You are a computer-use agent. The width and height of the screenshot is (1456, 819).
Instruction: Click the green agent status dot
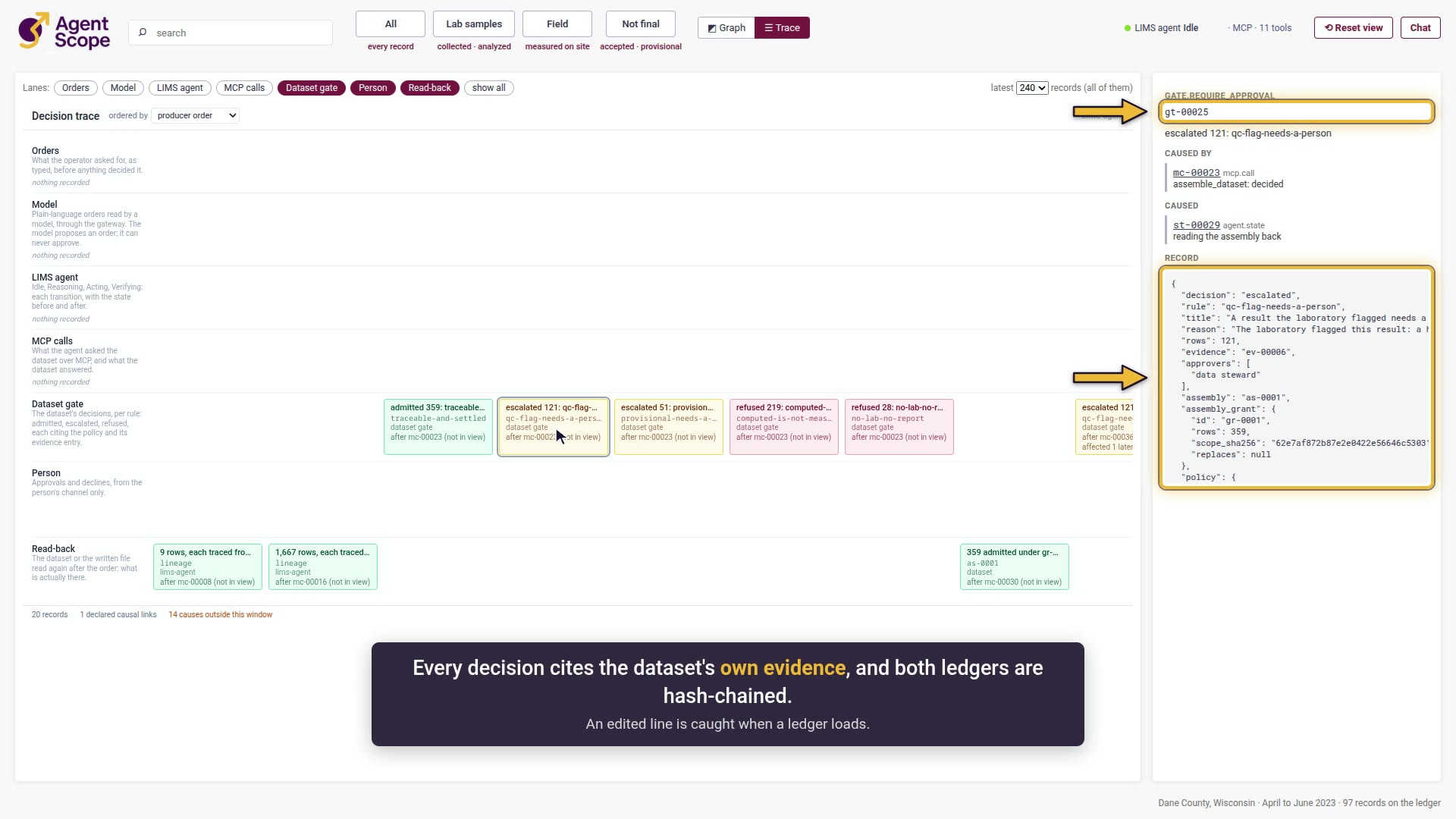click(x=1128, y=28)
